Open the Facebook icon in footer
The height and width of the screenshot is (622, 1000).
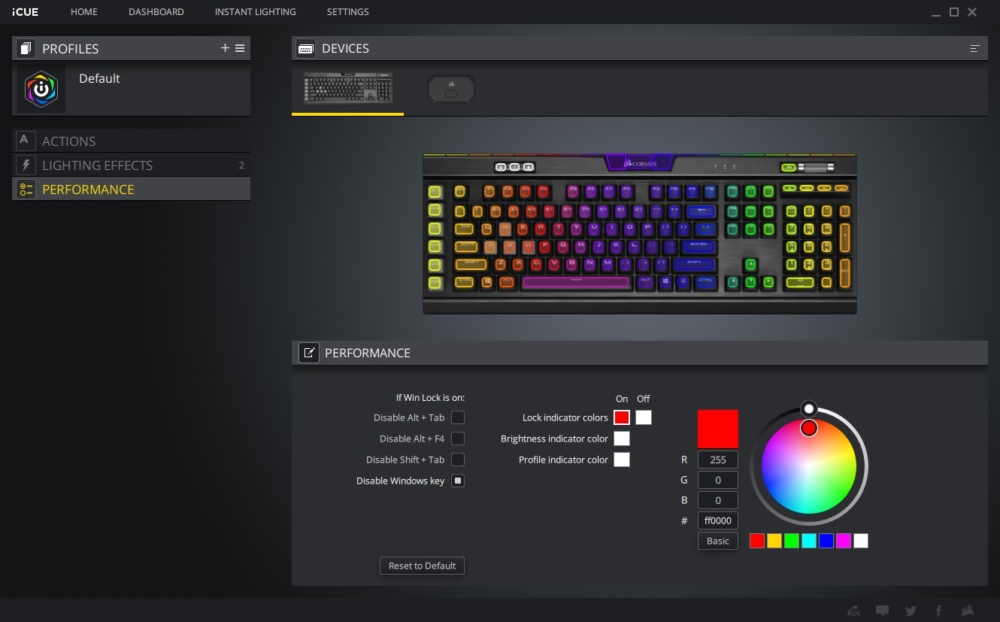click(x=939, y=611)
